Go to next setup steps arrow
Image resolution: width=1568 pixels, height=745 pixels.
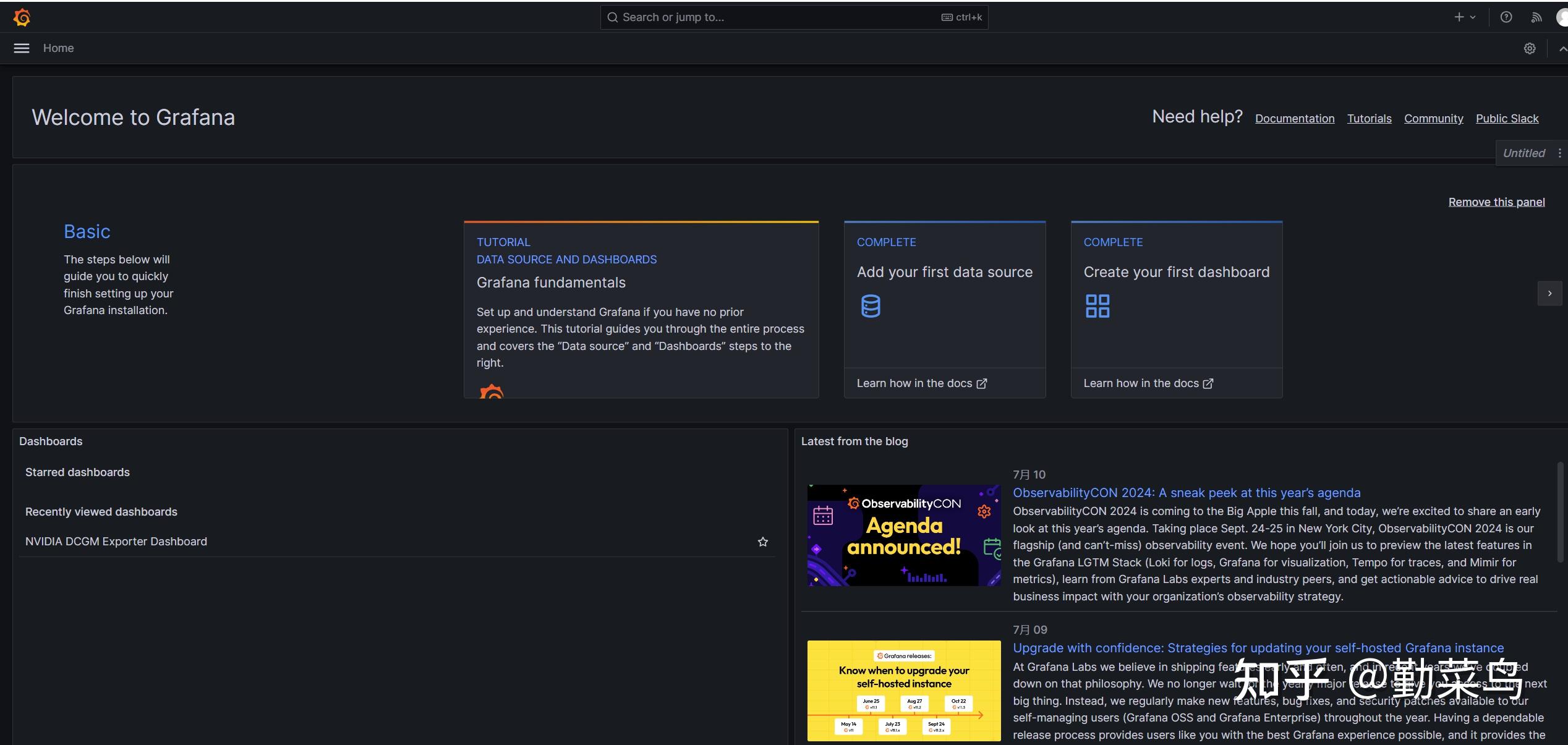(1549, 294)
